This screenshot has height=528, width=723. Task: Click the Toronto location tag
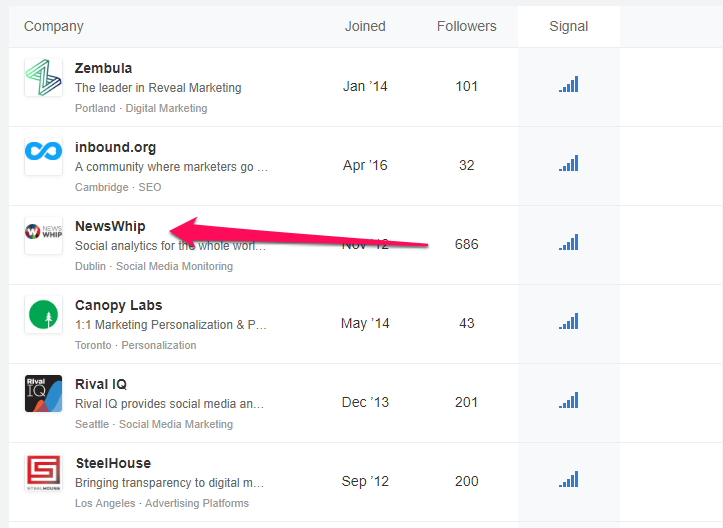pos(93,345)
